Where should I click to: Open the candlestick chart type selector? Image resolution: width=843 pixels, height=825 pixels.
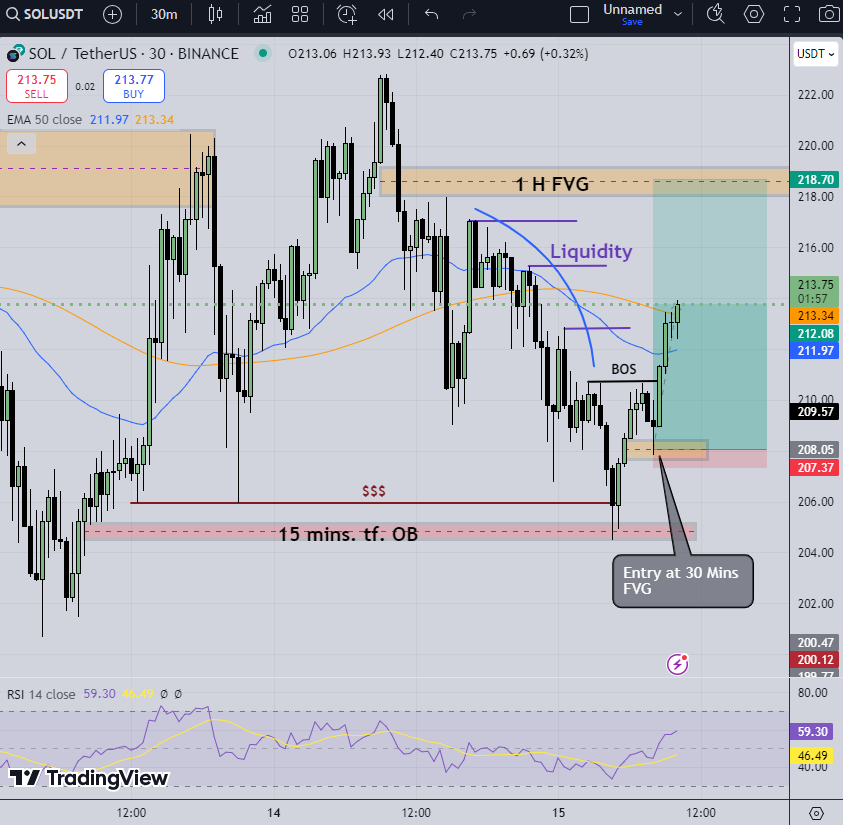click(215, 15)
